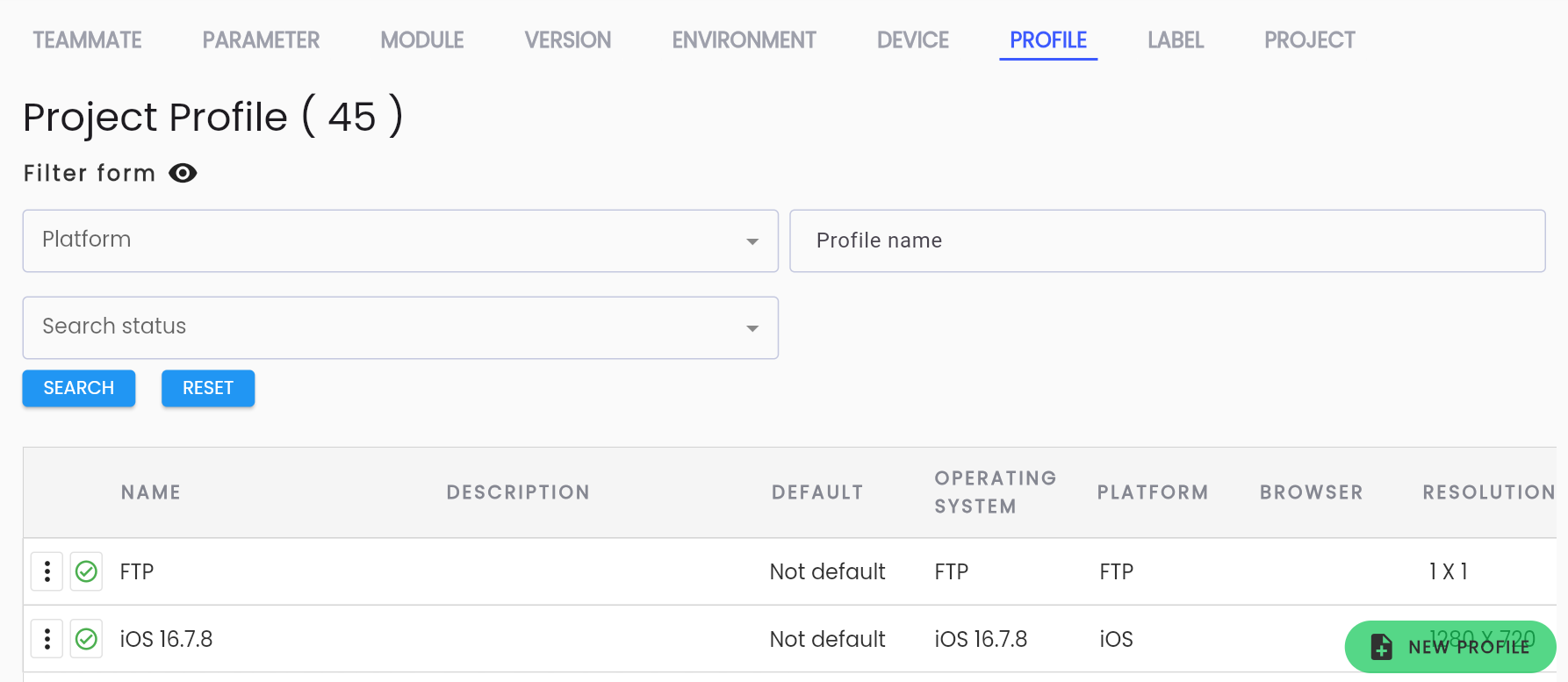Image resolution: width=1568 pixels, height=682 pixels.
Task: Click the green check status icon for FTP
Action: 86,571
